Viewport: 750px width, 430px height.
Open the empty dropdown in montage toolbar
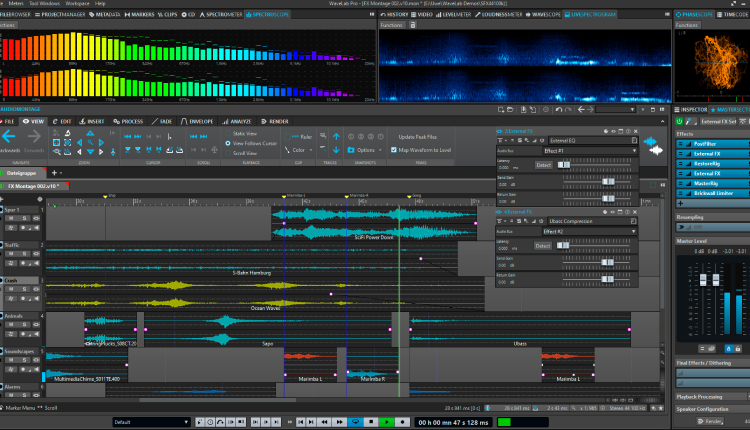(616, 110)
